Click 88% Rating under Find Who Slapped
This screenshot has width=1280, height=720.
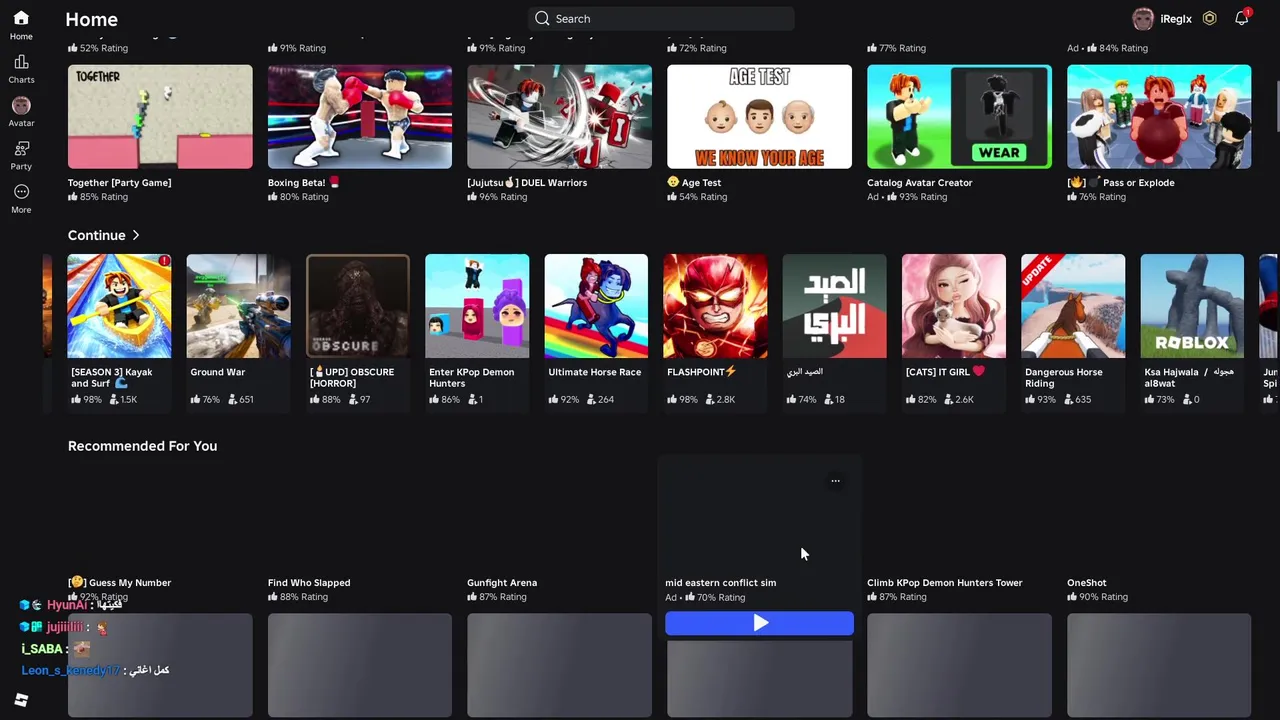(298, 597)
